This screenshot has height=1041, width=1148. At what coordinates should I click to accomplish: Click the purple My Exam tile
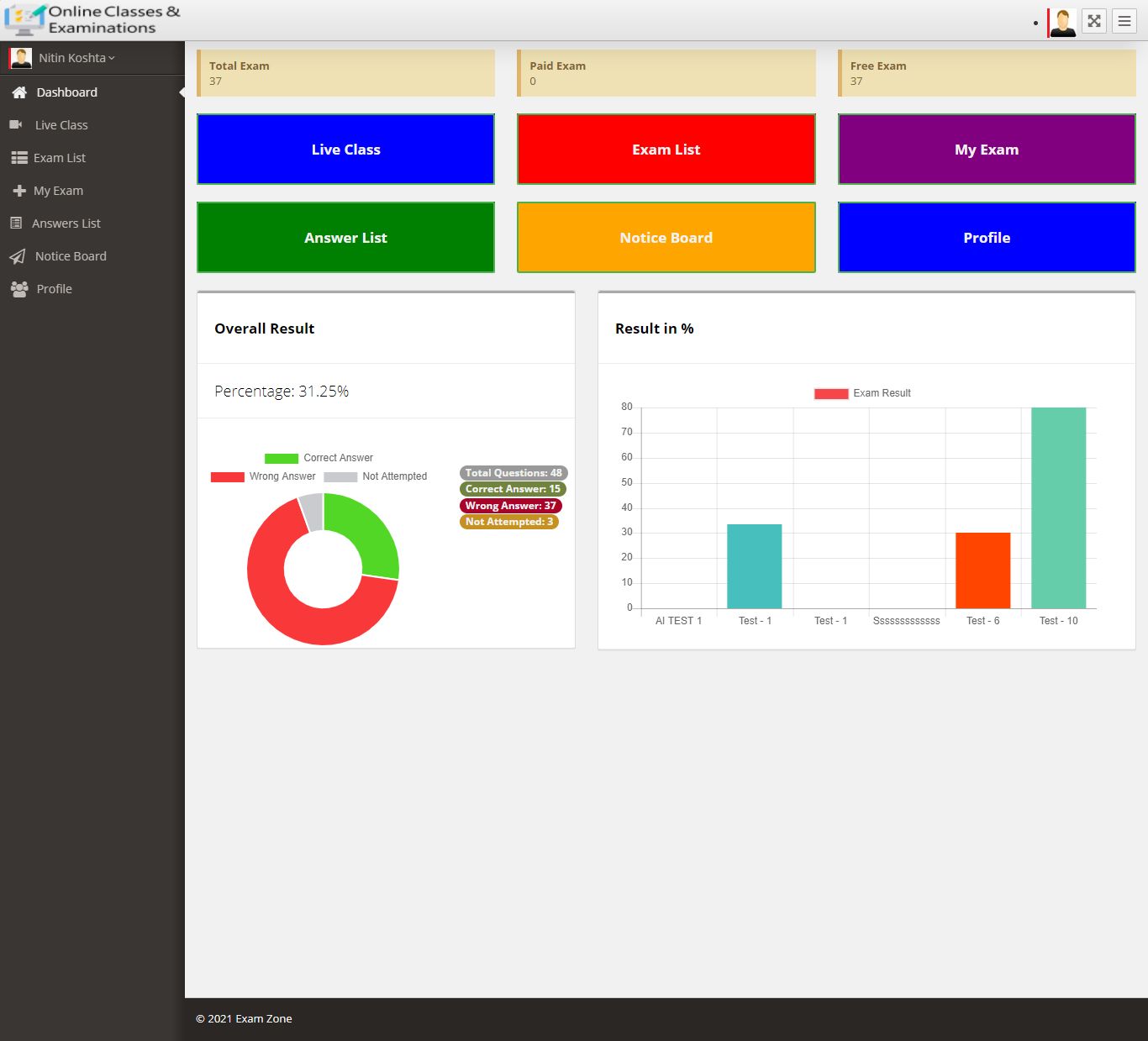click(987, 150)
